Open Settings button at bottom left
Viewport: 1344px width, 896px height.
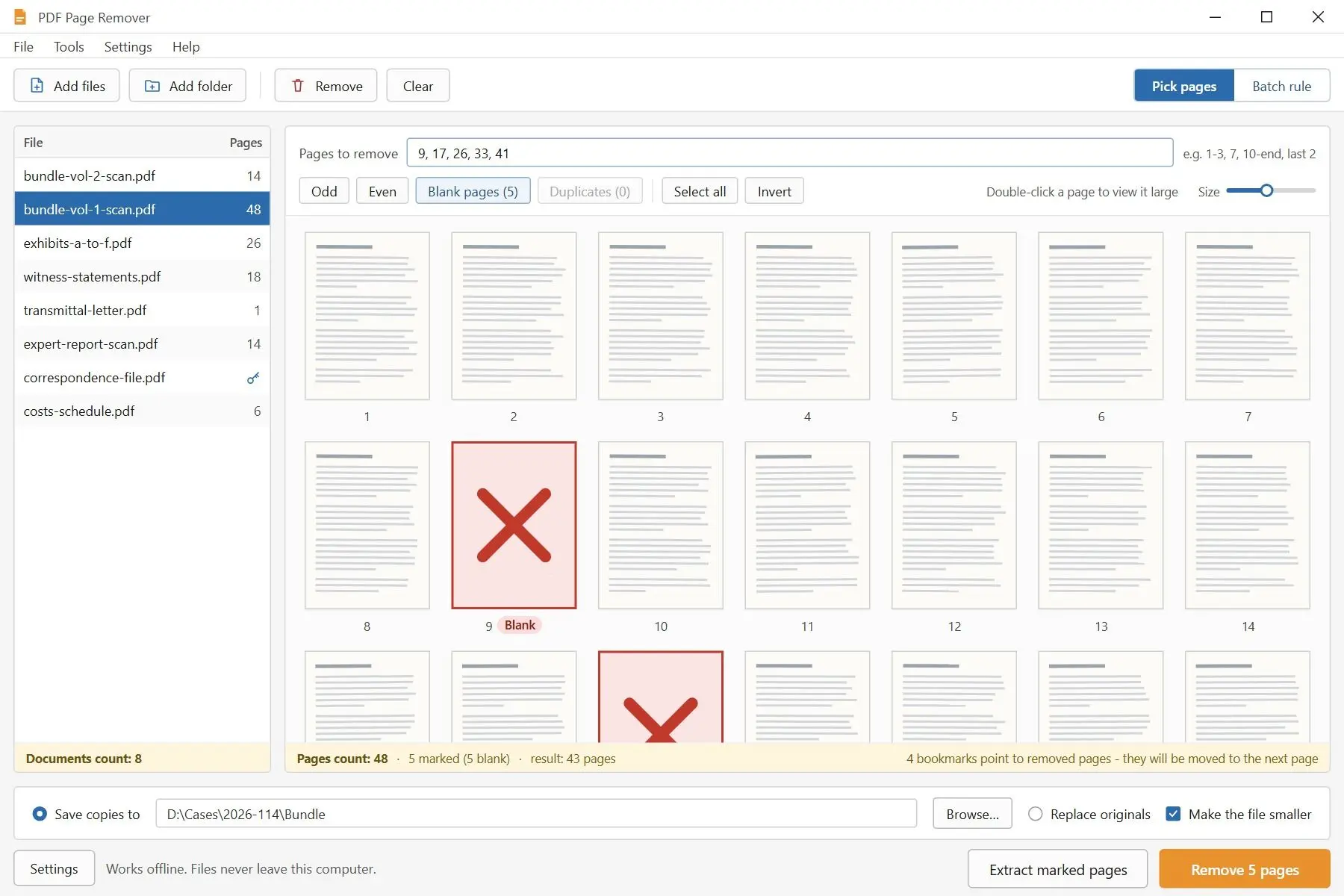[54, 868]
